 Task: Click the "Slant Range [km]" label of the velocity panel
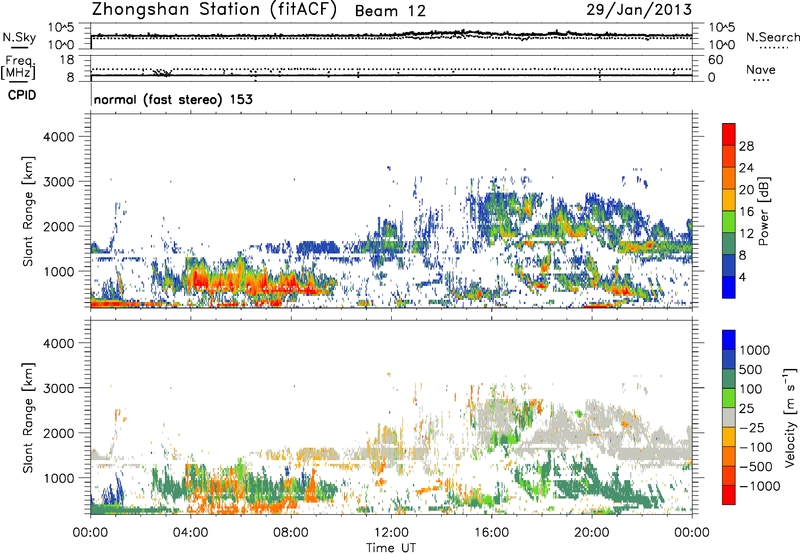pos(28,417)
